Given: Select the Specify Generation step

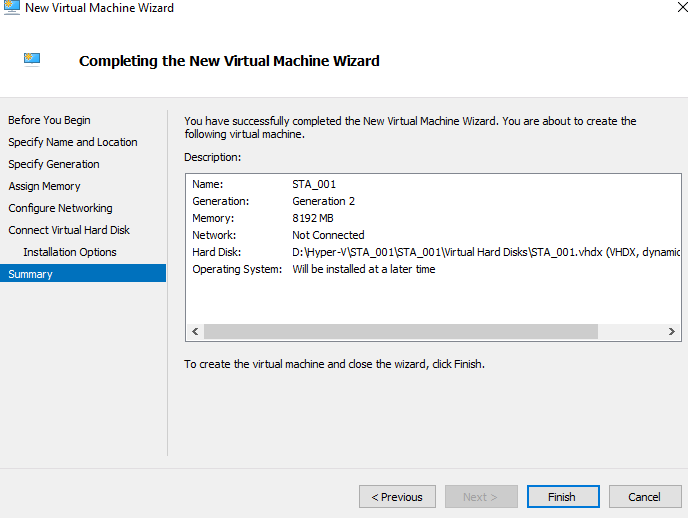Looking at the screenshot, I should coord(54,164).
